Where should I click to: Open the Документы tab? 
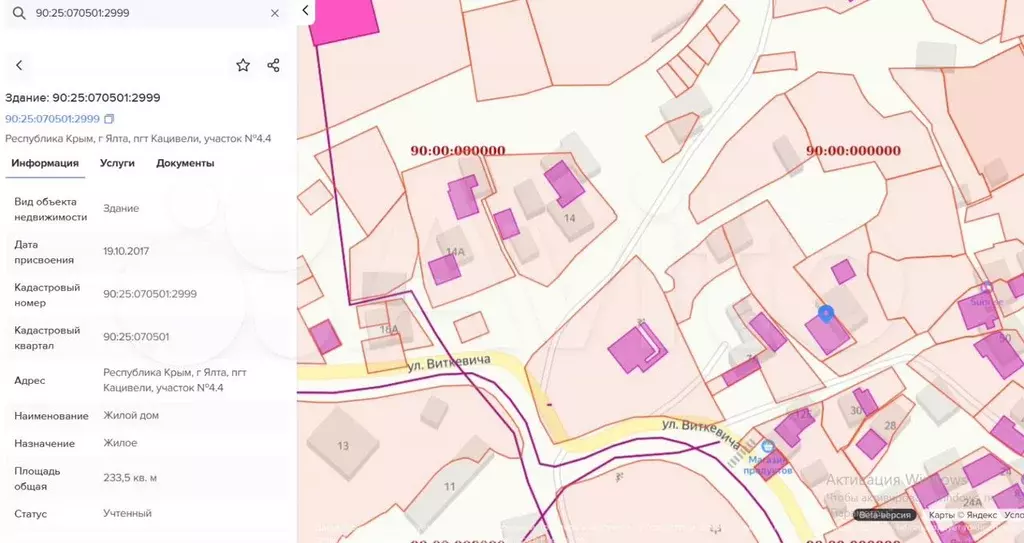pyautogui.click(x=185, y=163)
